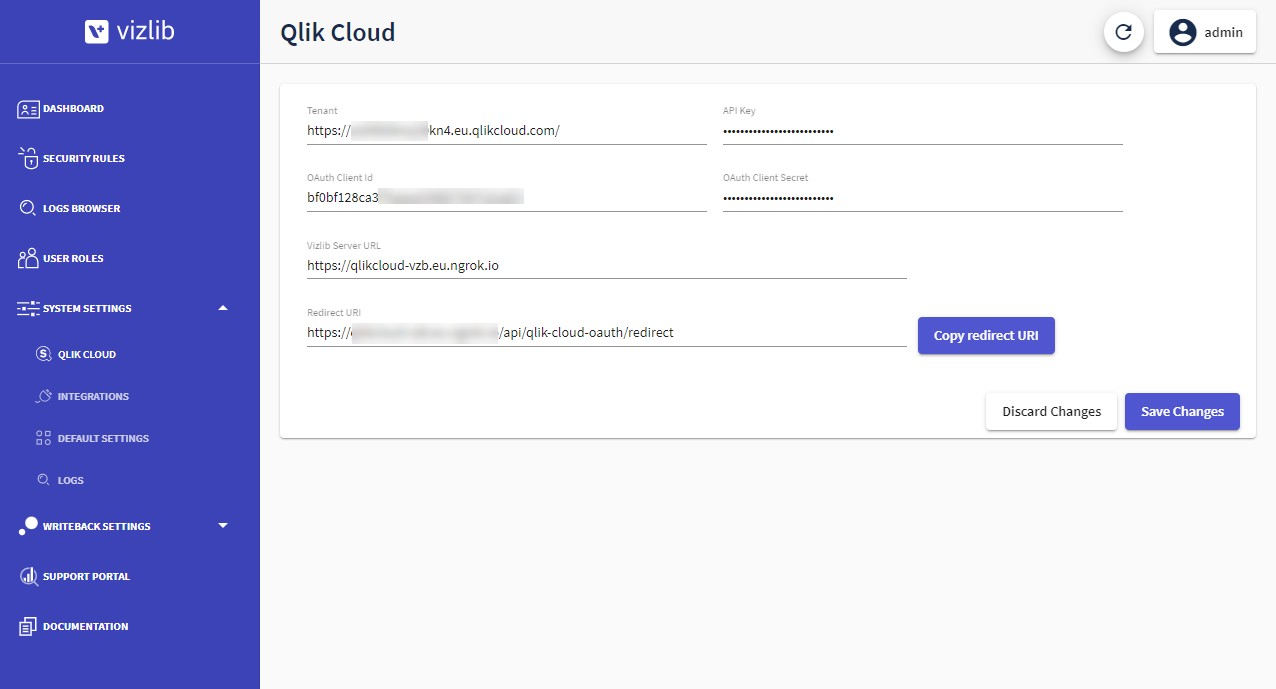Click the Support Portal icon
This screenshot has height=689, width=1276.
point(28,576)
